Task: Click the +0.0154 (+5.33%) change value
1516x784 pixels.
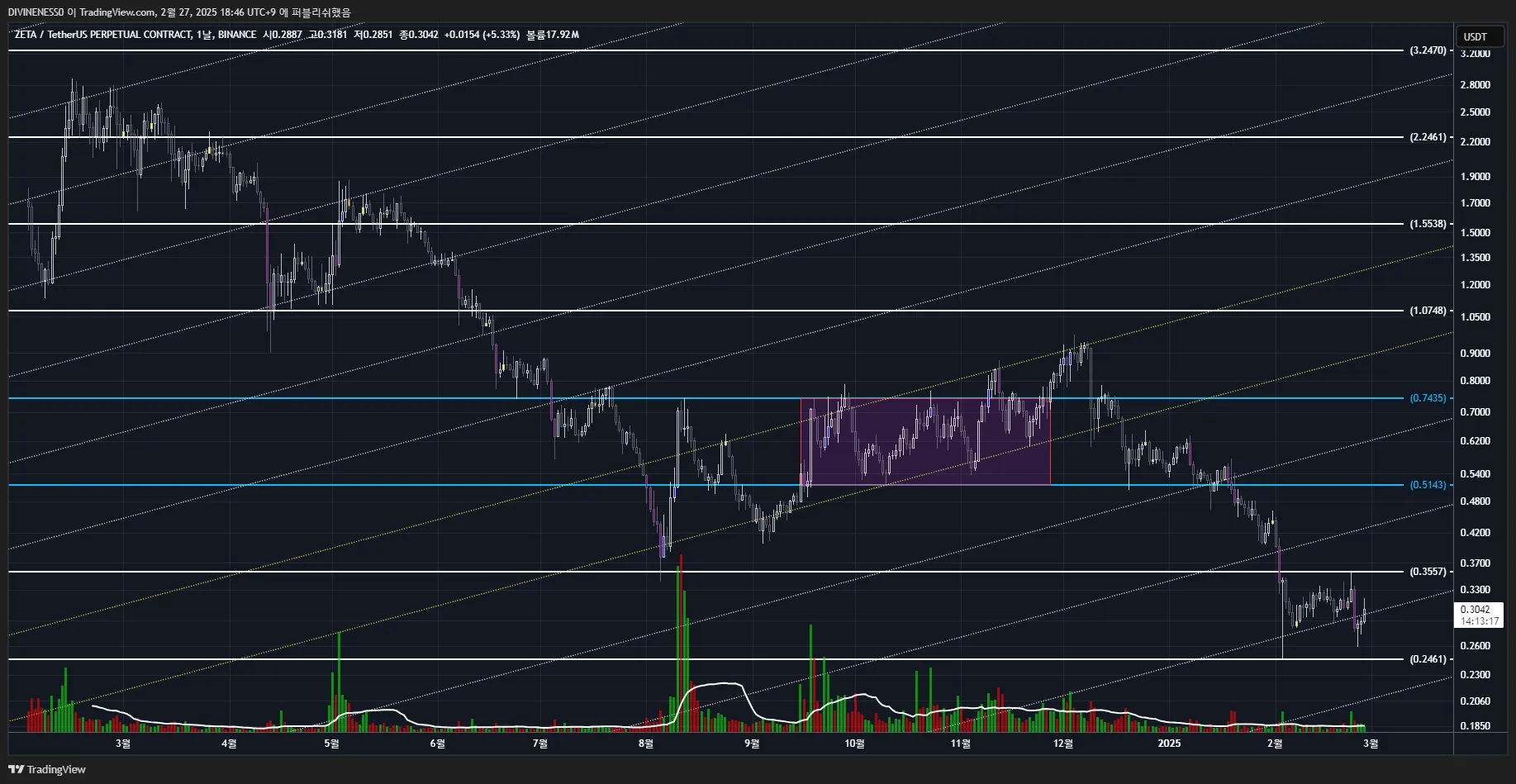Action: click(482, 35)
